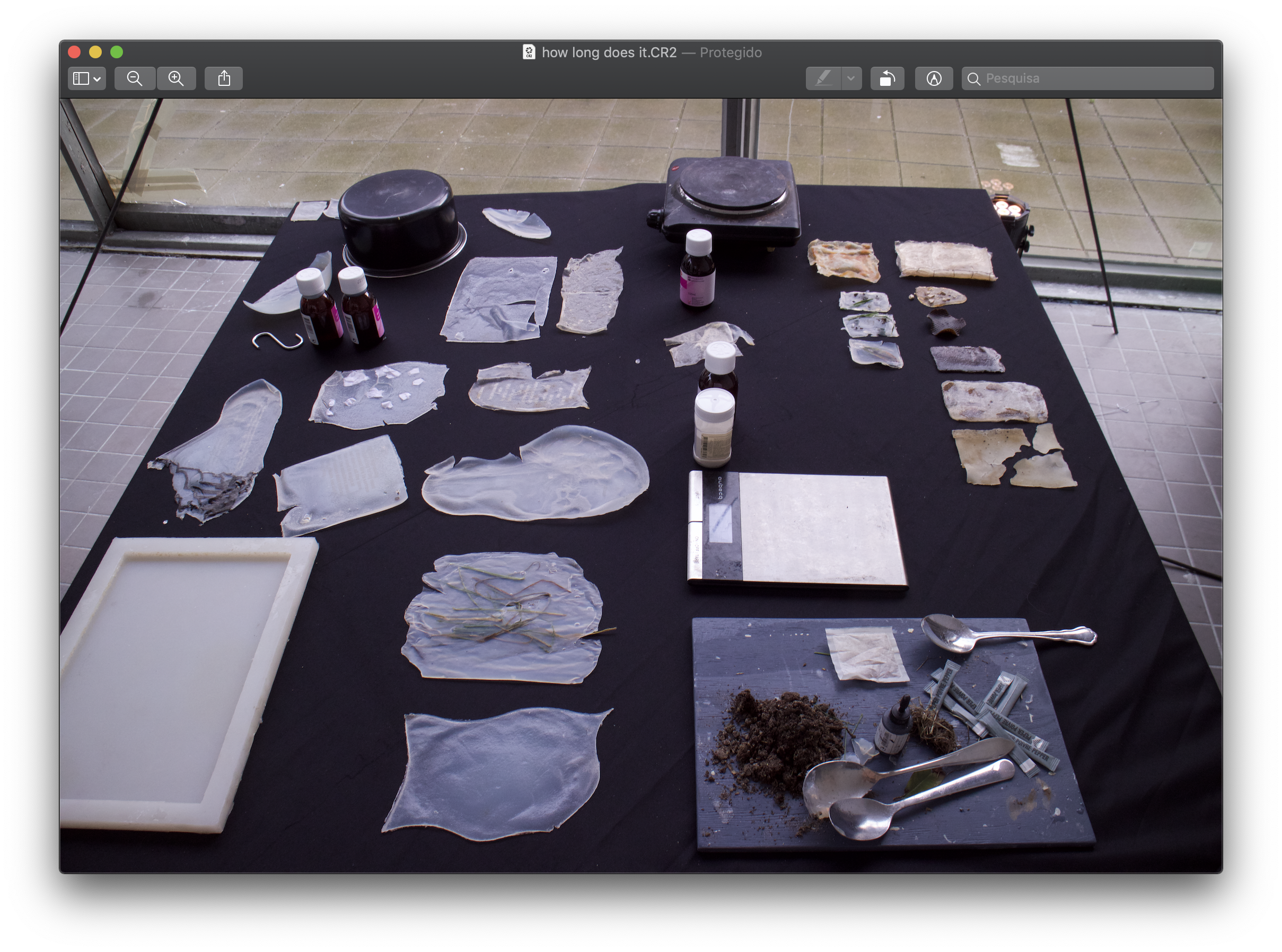1282x952 pixels.
Task: Click the CR2 document icon in title
Action: pyautogui.click(x=529, y=52)
